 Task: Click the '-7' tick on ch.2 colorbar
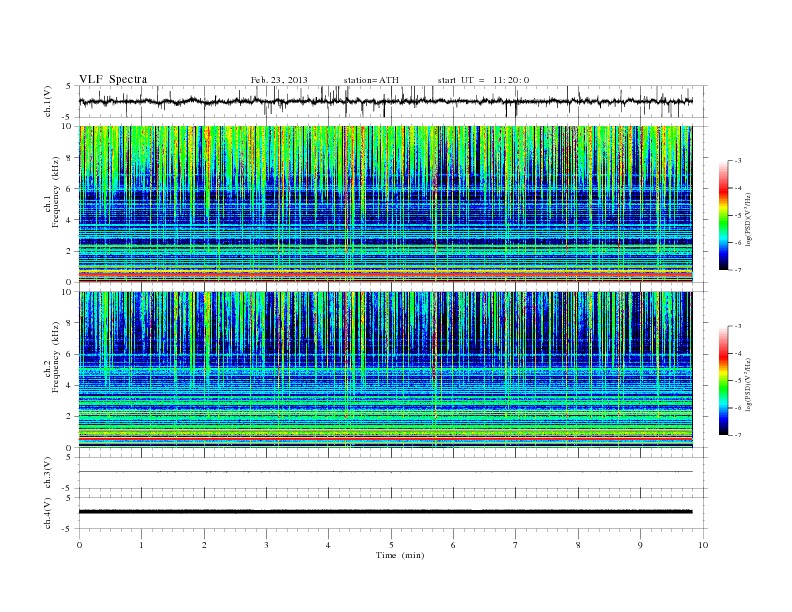(x=738, y=435)
